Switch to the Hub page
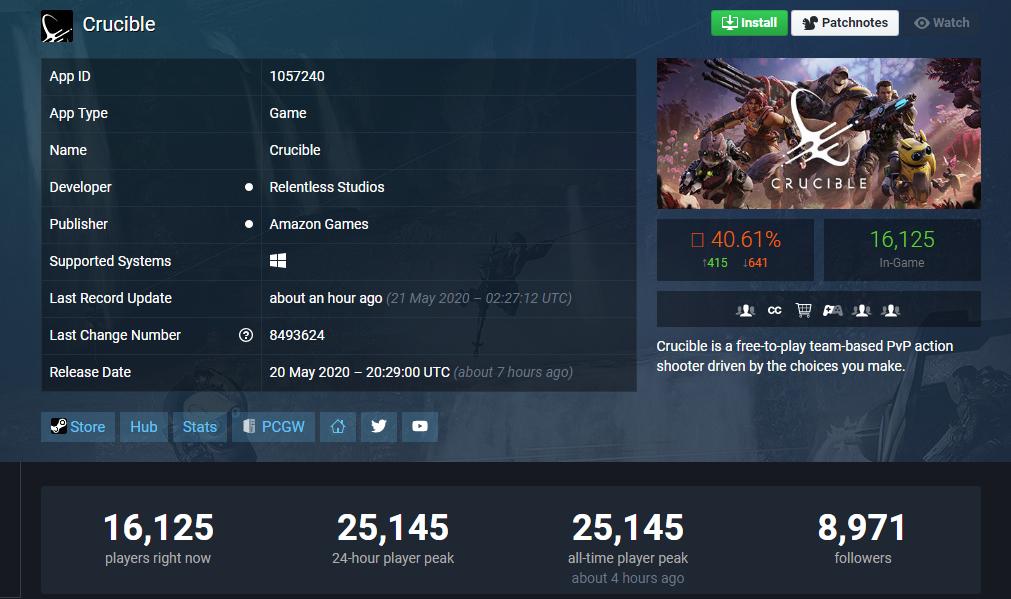Viewport: 1011px width, 599px height. pyautogui.click(x=143, y=426)
